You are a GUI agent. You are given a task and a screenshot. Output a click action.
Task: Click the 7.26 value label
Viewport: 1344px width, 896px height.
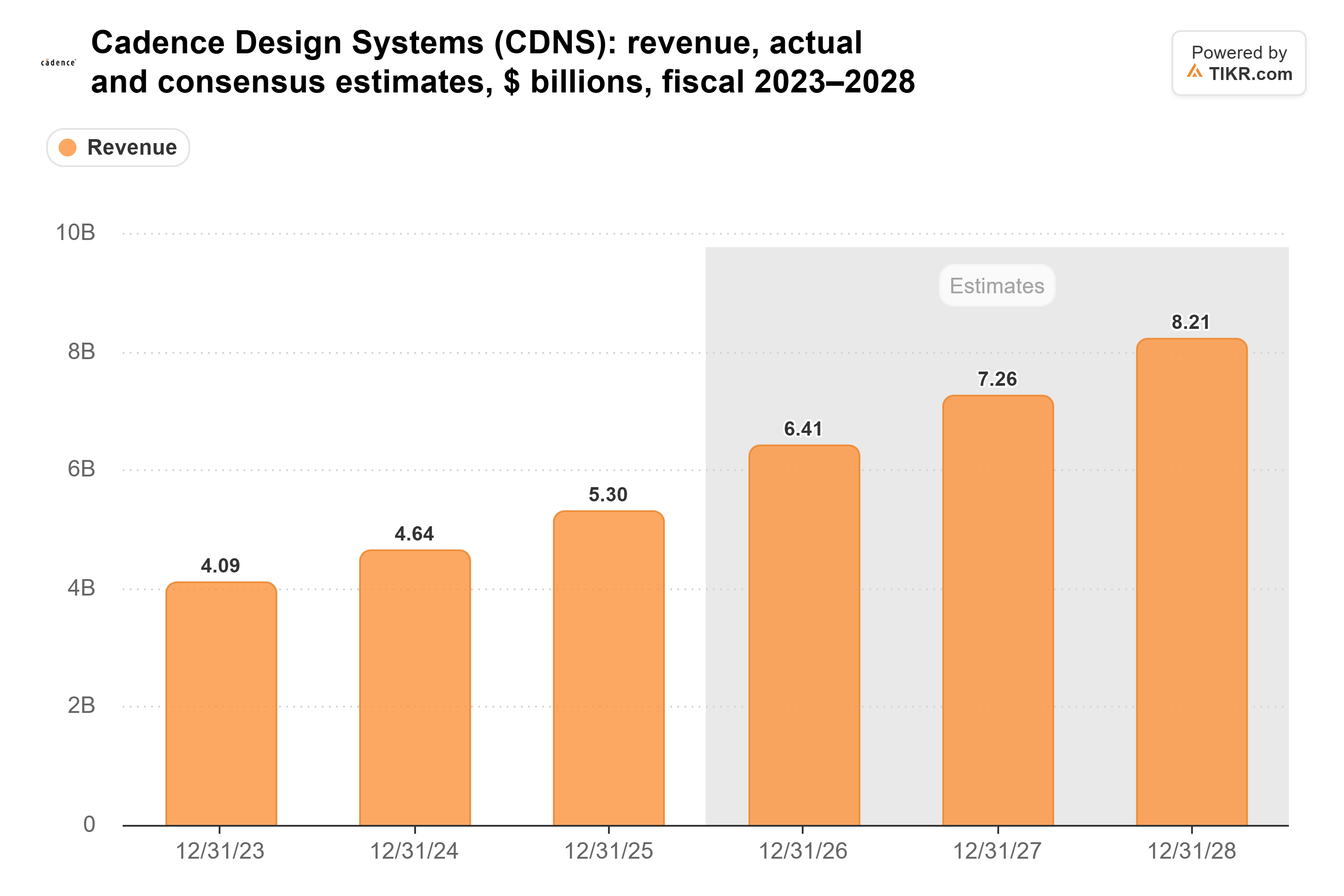pos(997,379)
